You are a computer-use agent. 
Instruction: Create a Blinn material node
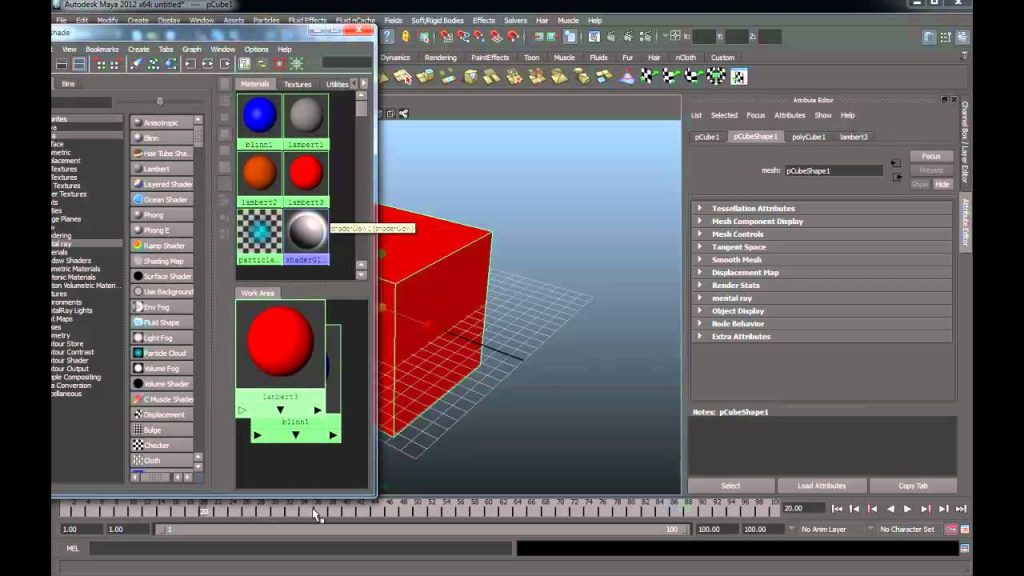(x=162, y=138)
